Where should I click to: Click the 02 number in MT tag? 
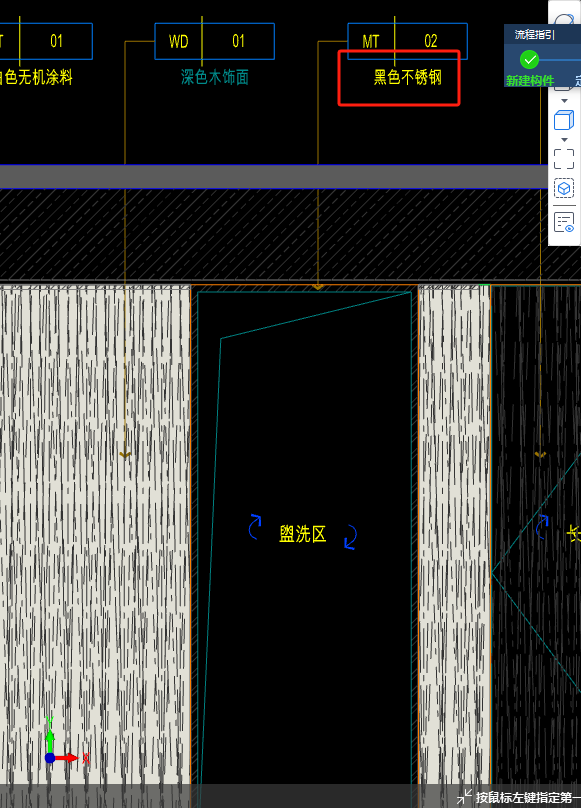[x=431, y=41]
